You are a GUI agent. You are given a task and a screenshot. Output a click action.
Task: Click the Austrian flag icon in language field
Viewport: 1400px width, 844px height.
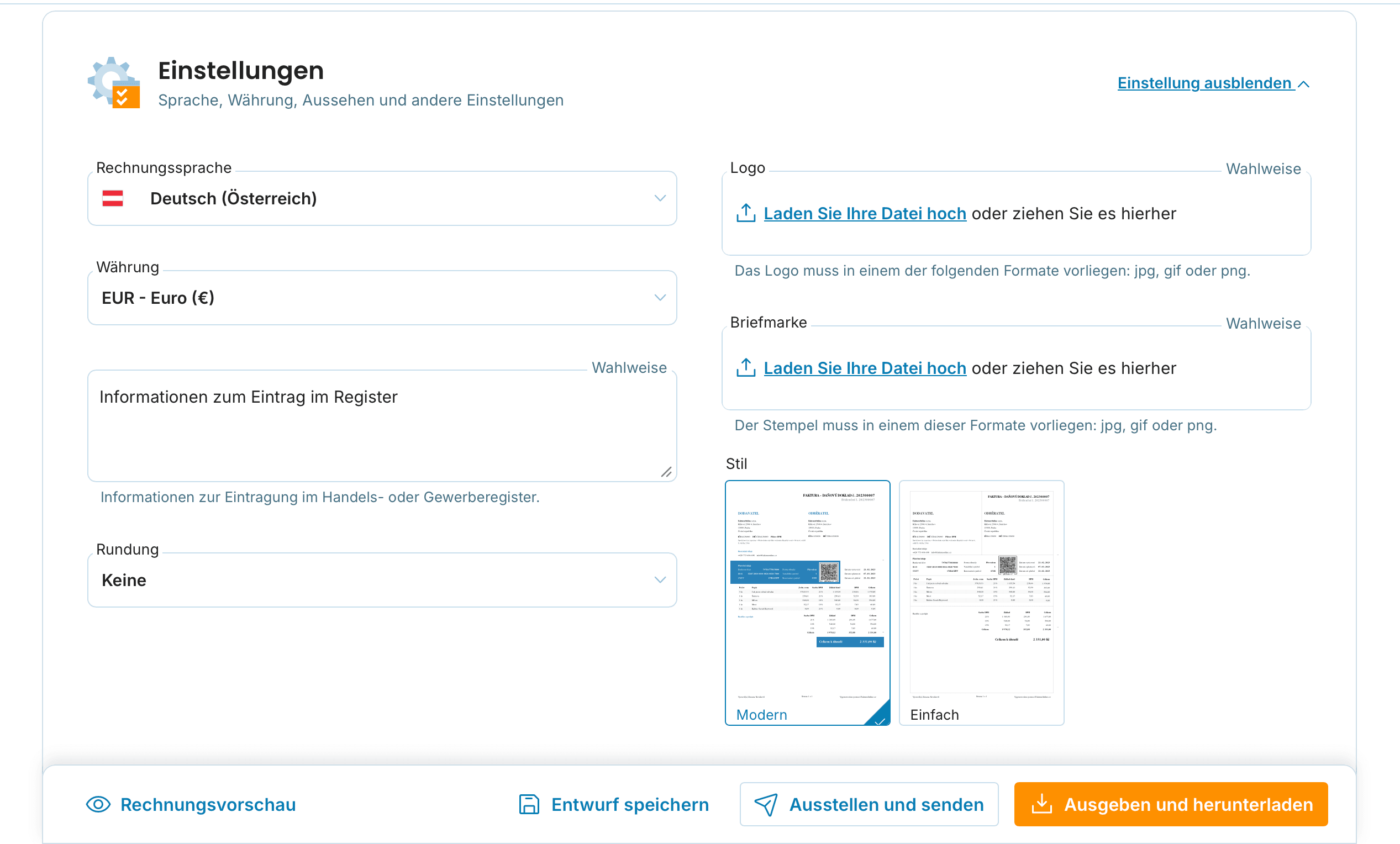(113, 198)
